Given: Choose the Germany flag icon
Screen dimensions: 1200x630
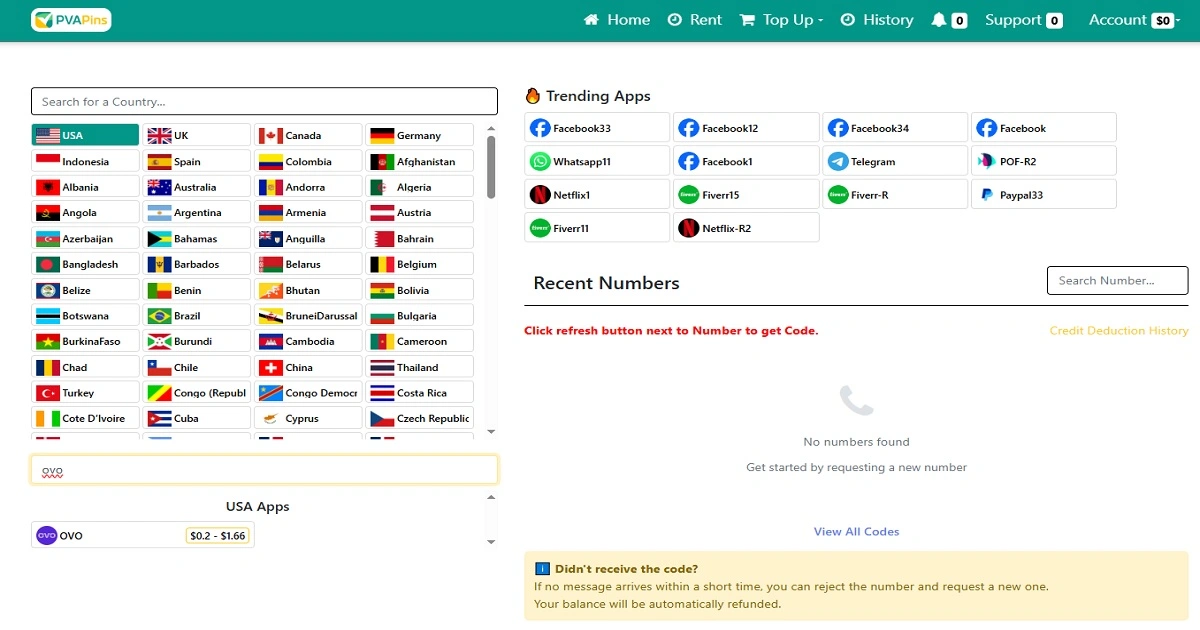Looking at the screenshot, I should click(382, 135).
